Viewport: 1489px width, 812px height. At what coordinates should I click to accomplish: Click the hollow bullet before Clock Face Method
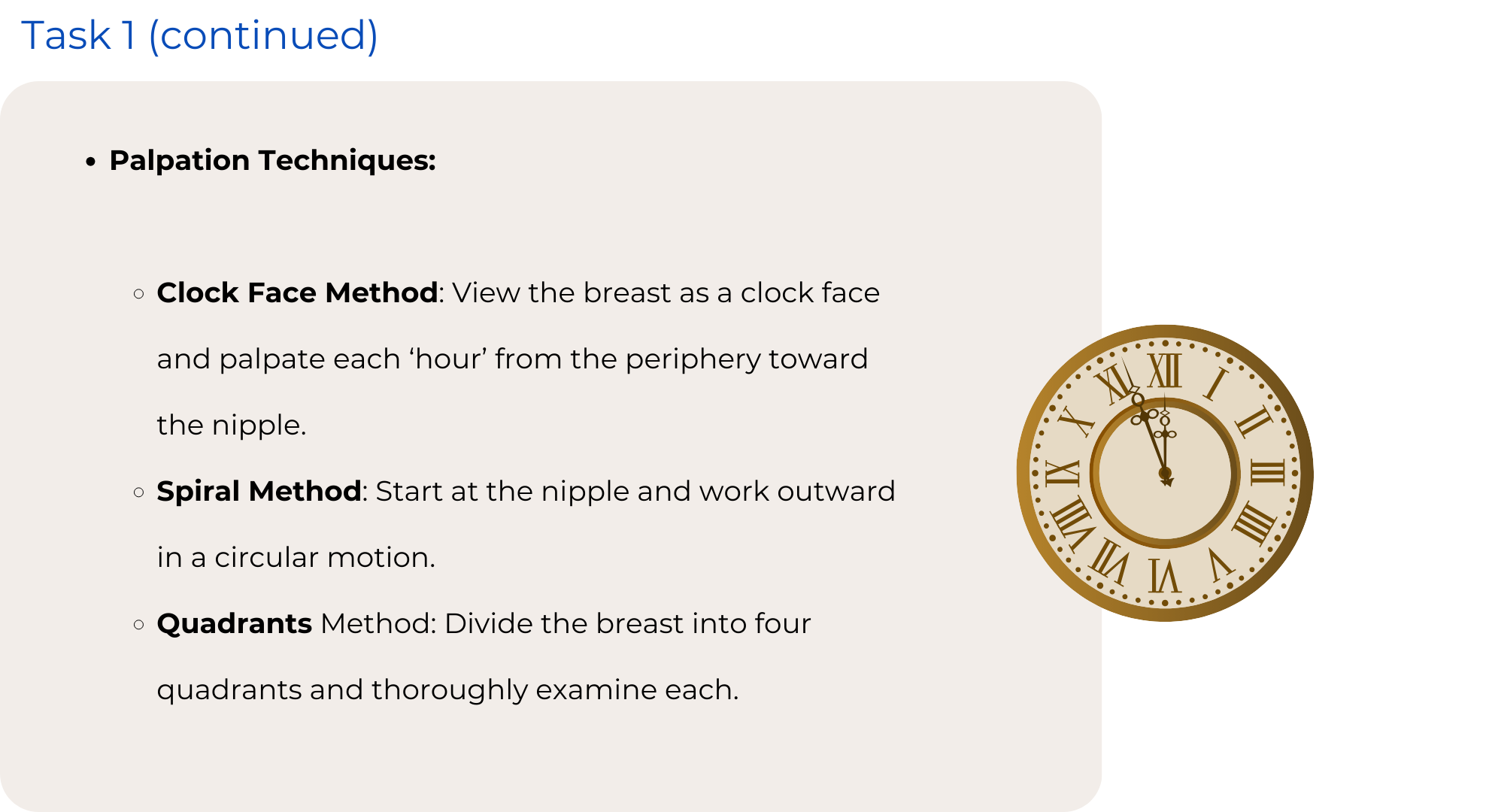coord(138,293)
